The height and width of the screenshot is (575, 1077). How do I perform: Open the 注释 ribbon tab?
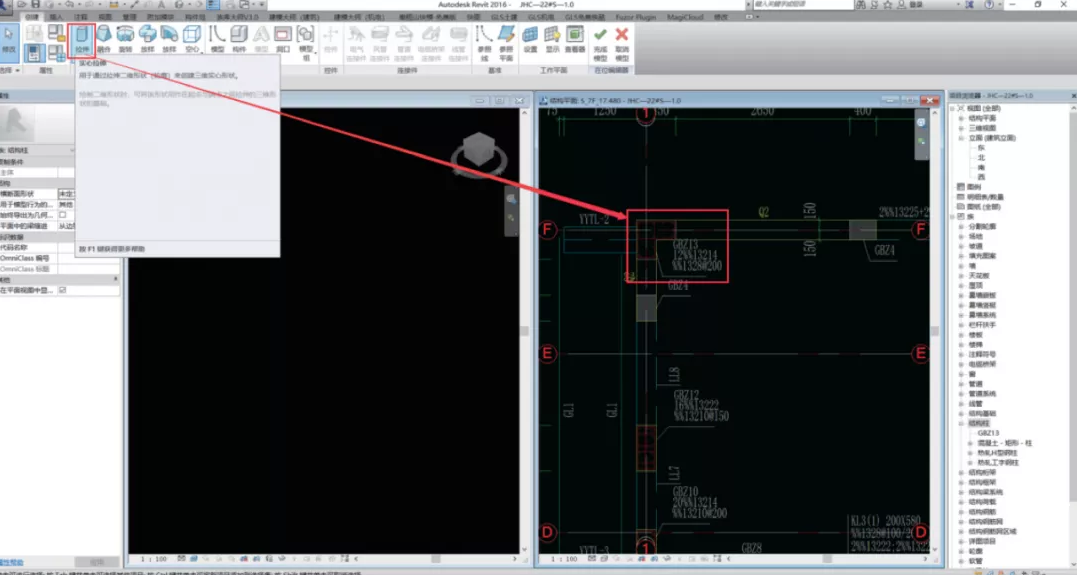click(80, 16)
